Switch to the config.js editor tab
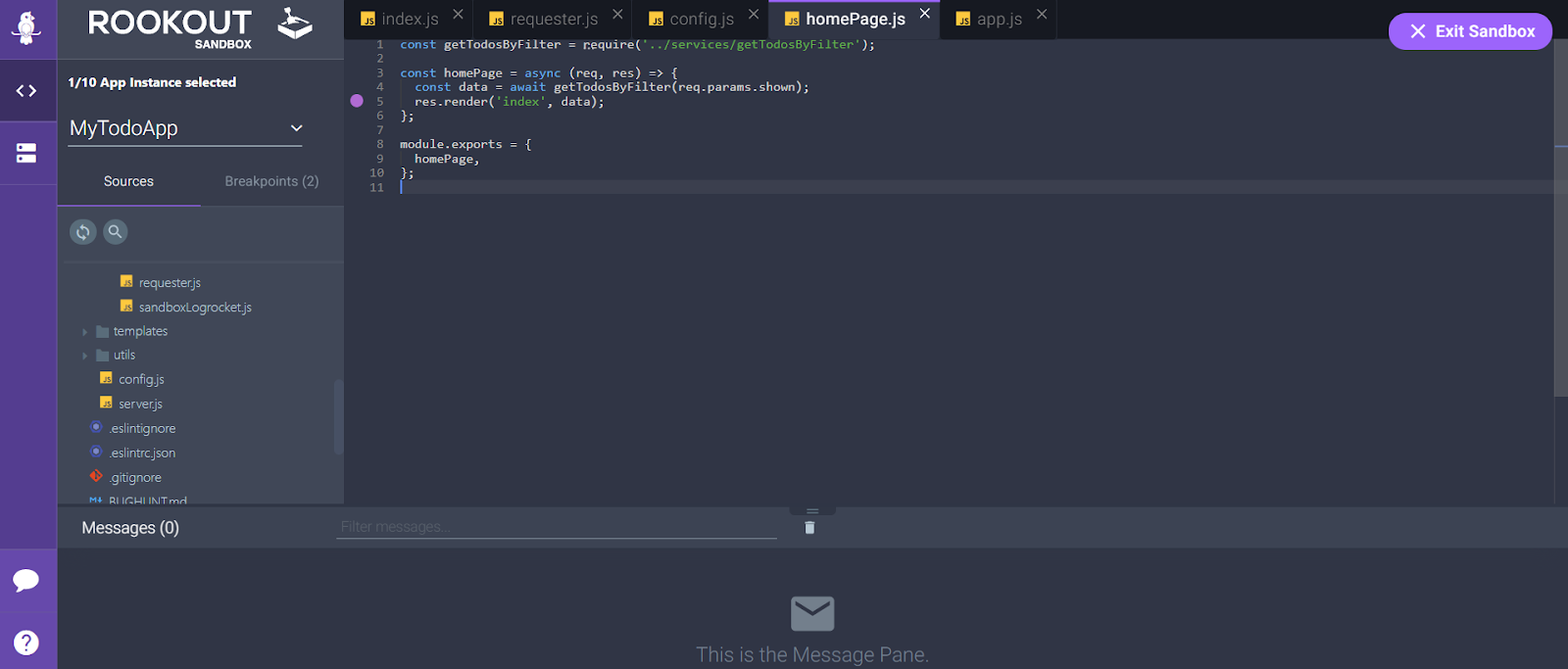 (701, 20)
